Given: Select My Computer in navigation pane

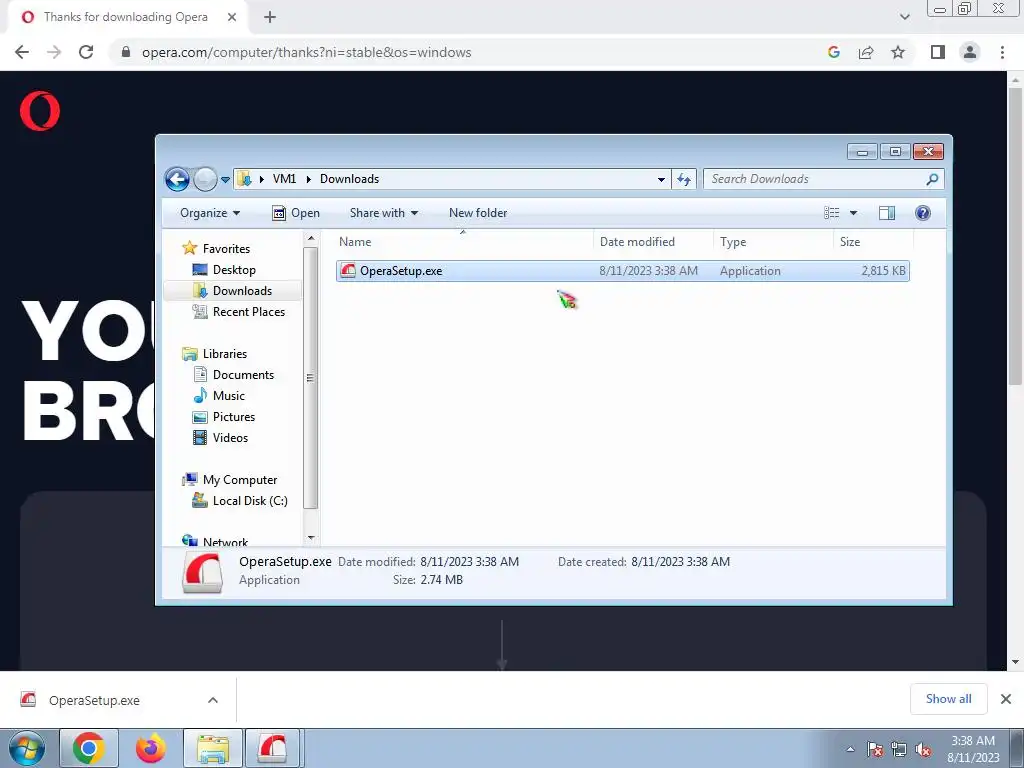Looking at the screenshot, I should pos(240,480).
